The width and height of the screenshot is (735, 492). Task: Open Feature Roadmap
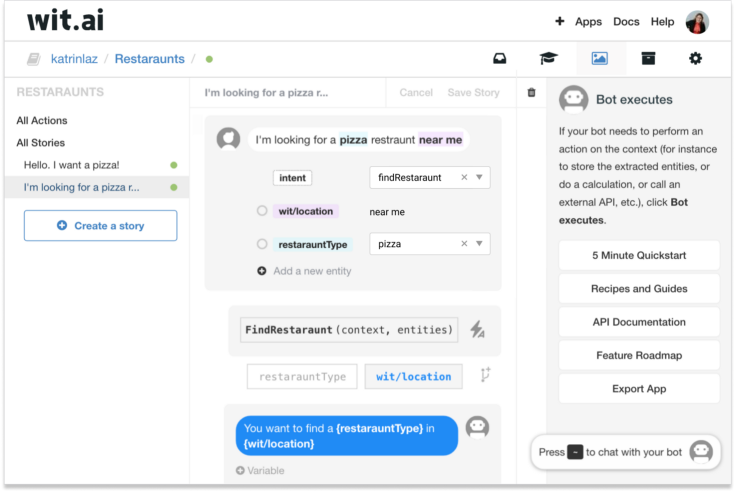639,355
